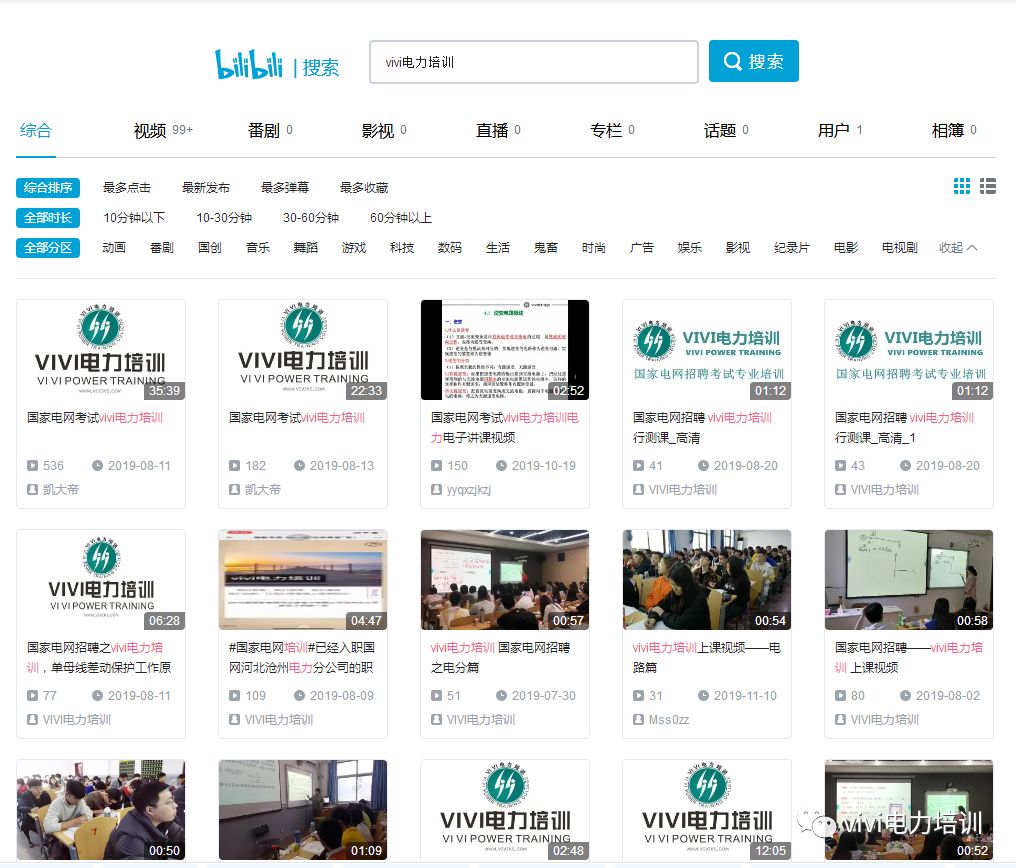1016x868 pixels.
Task: Open the 04:47 video thumbnail
Action: pyautogui.click(x=303, y=580)
